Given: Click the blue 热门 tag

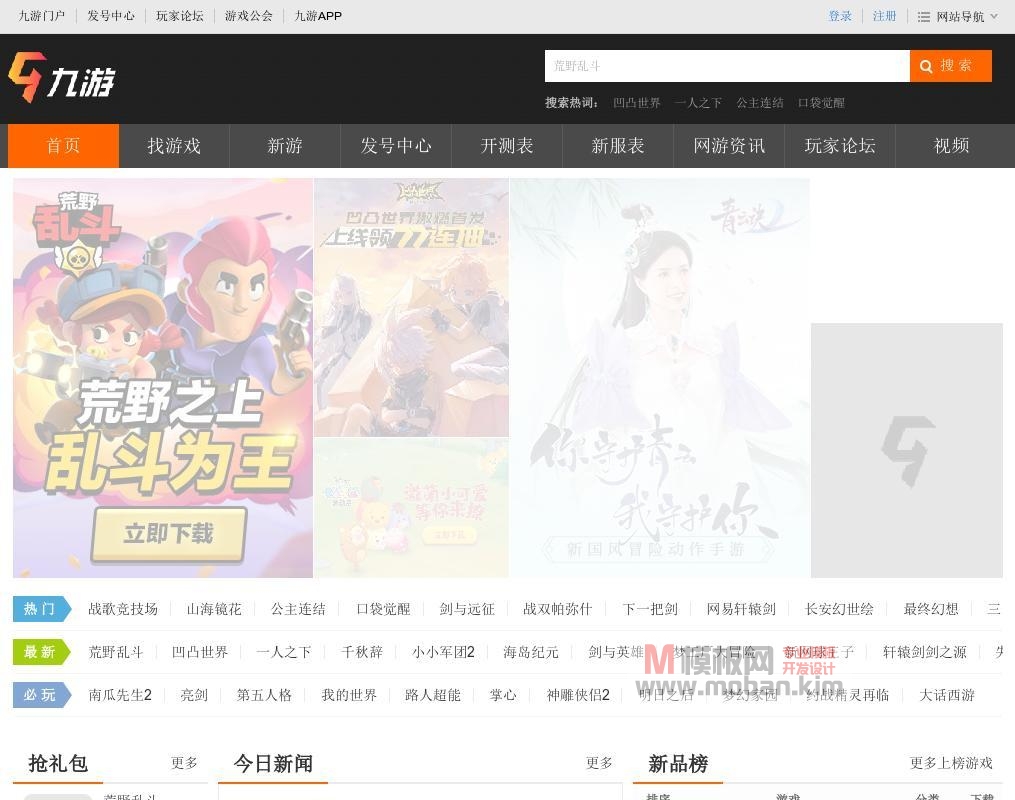Looking at the screenshot, I should tap(41, 609).
